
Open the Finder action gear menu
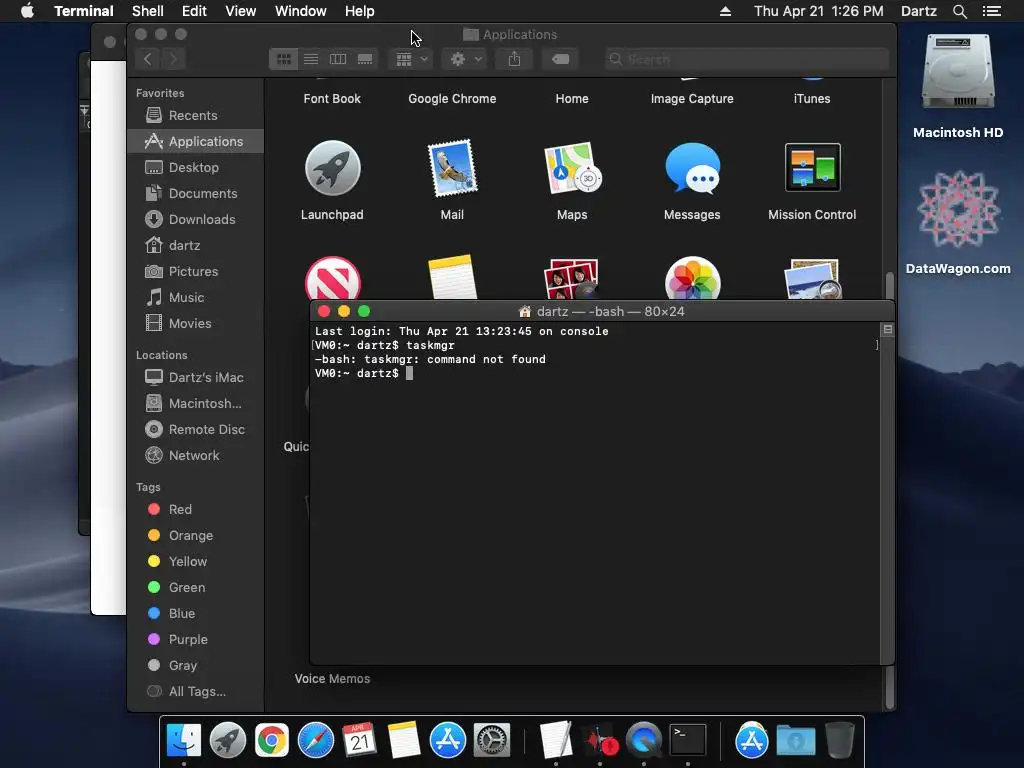coord(465,59)
